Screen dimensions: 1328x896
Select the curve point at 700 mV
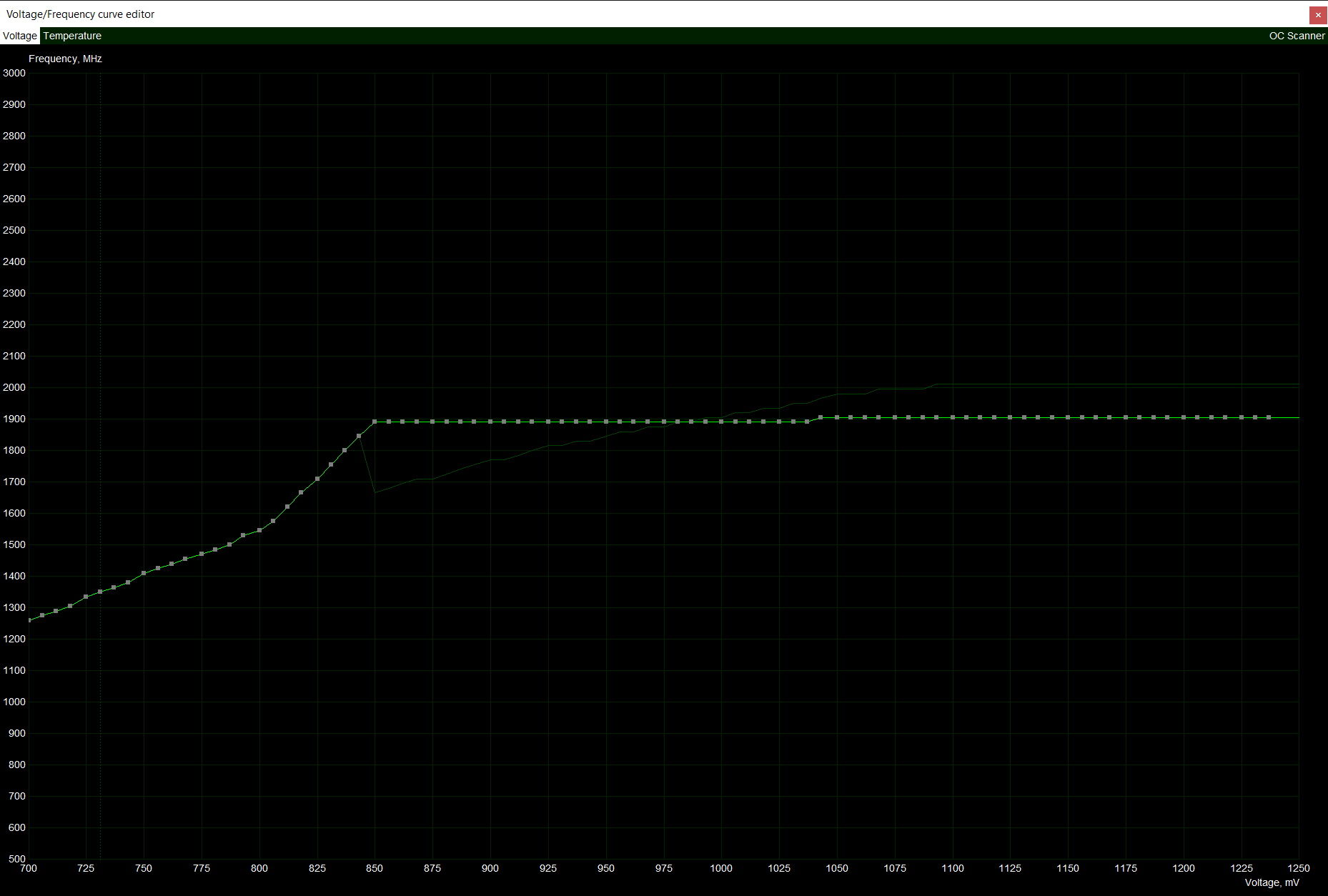point(29,620)
